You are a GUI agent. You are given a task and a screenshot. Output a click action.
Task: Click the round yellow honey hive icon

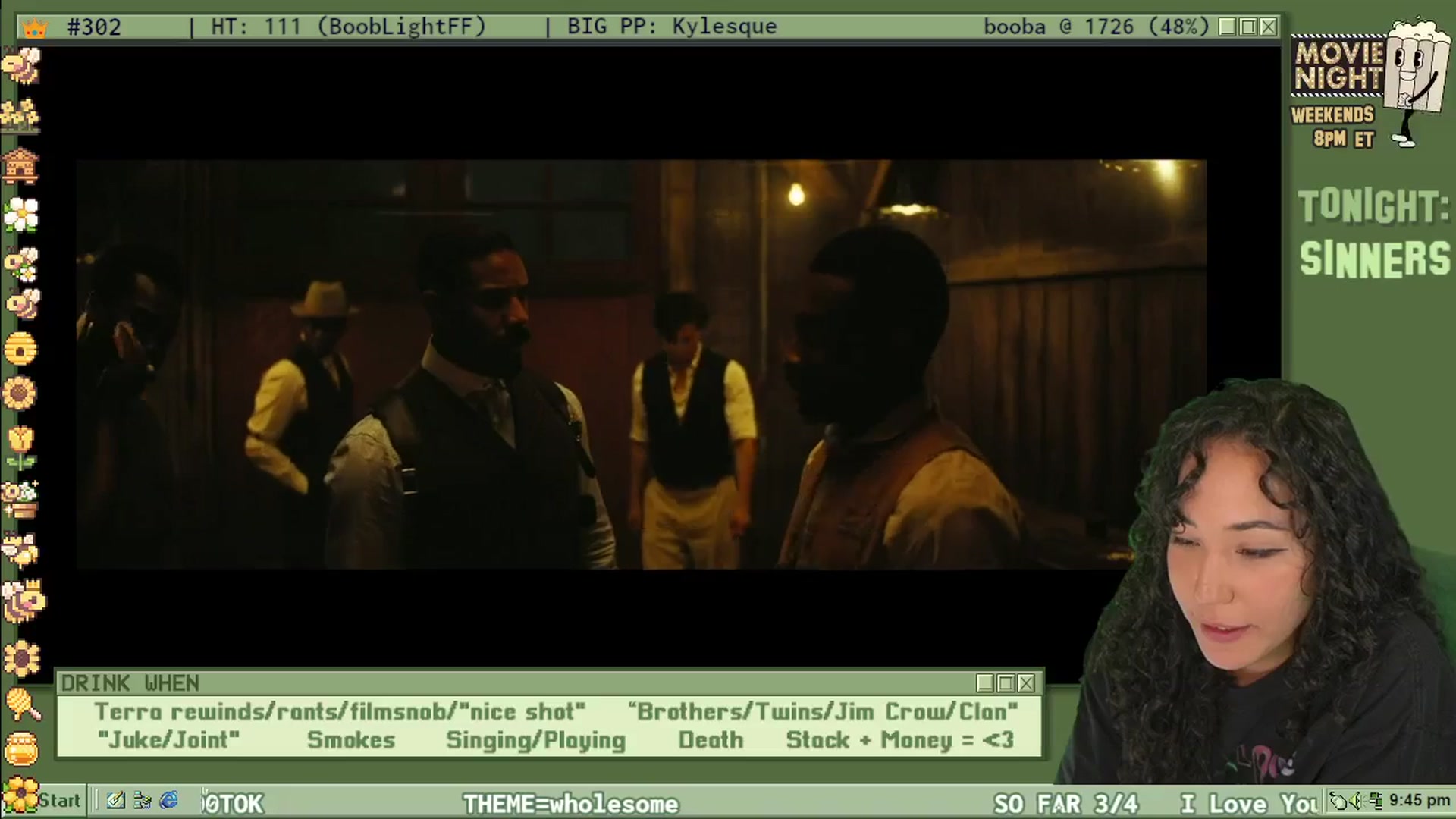click(x=20, y=349)
